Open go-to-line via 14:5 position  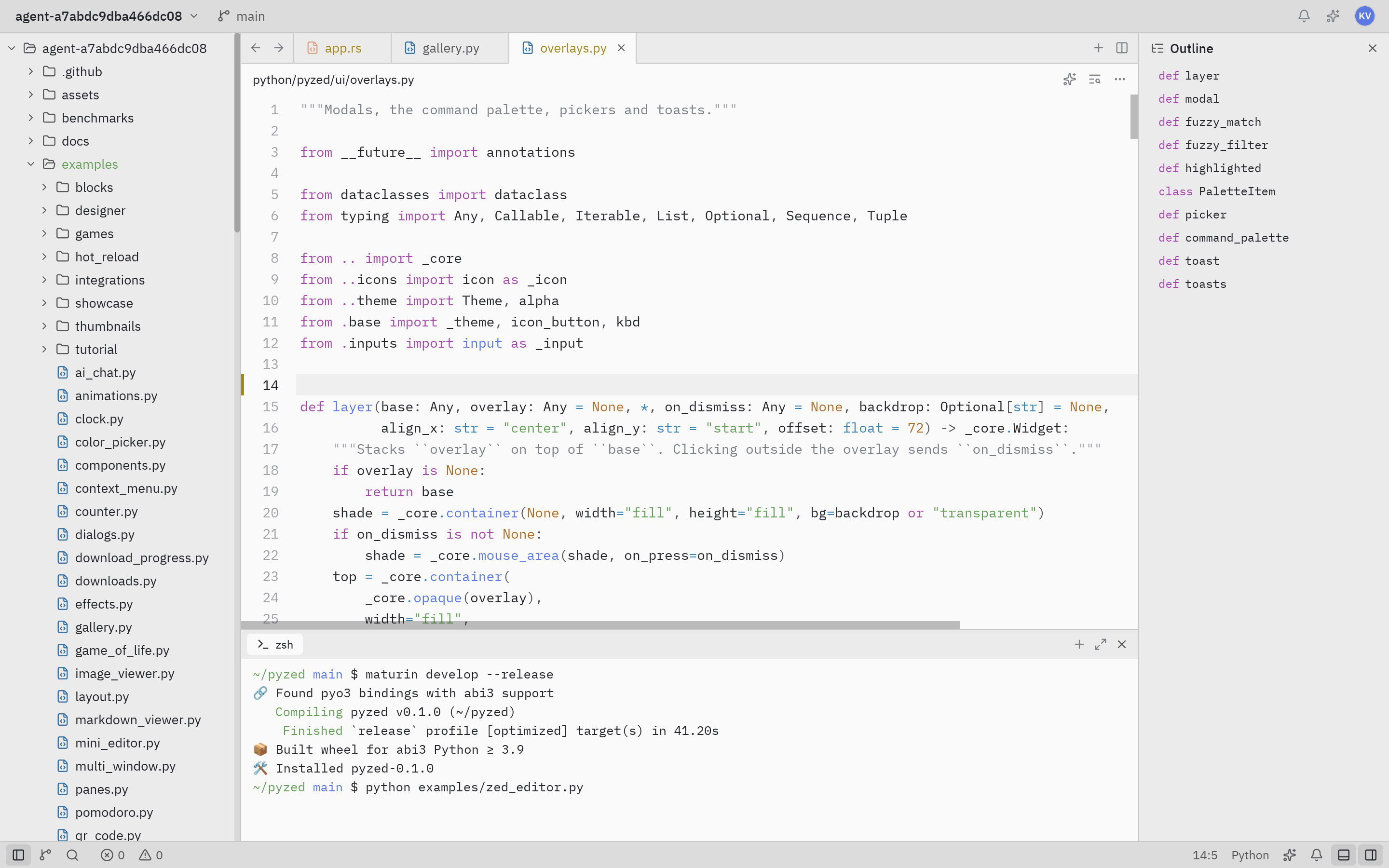(1205, 855)
